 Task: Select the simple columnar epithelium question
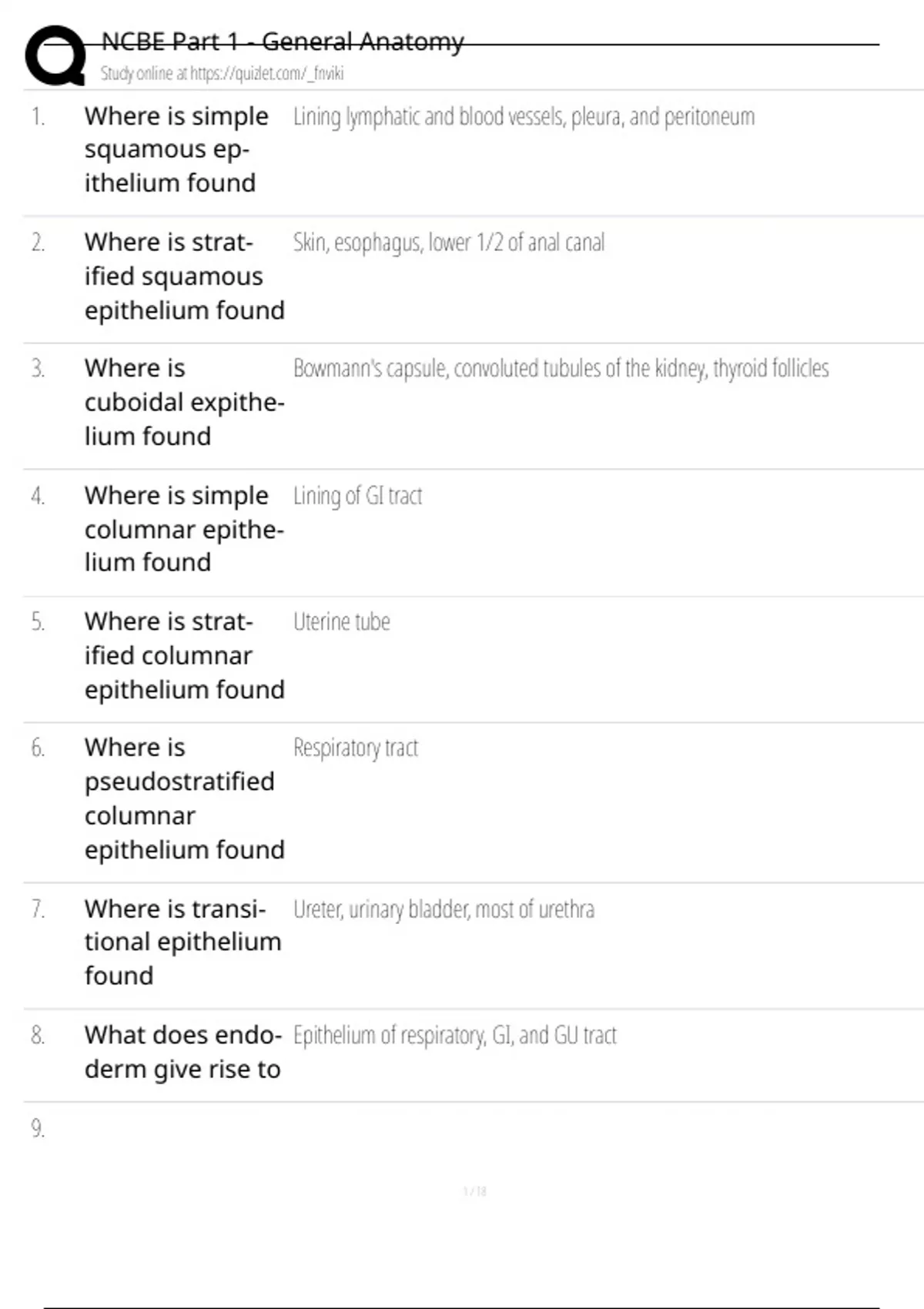tap(185, 529)
